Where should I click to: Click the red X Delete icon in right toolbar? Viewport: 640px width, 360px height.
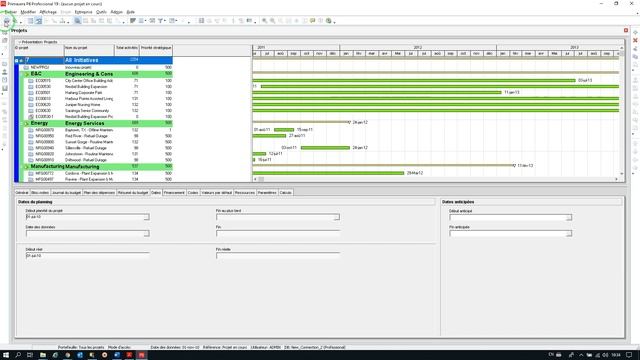point(635,40)
